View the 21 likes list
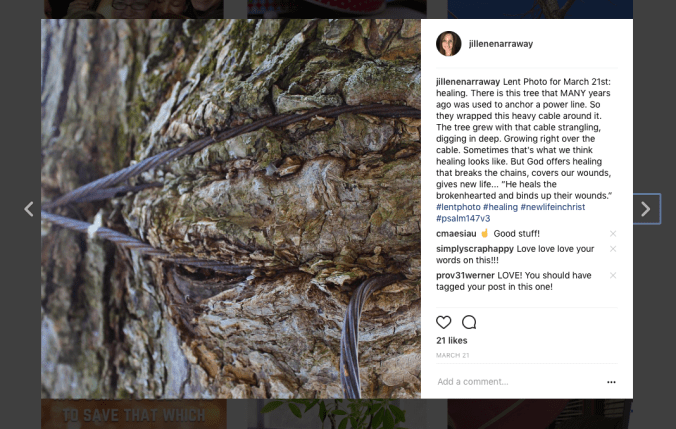Image resolution: width=676 pixels, height=429 pixels. (x=453, y=341)
